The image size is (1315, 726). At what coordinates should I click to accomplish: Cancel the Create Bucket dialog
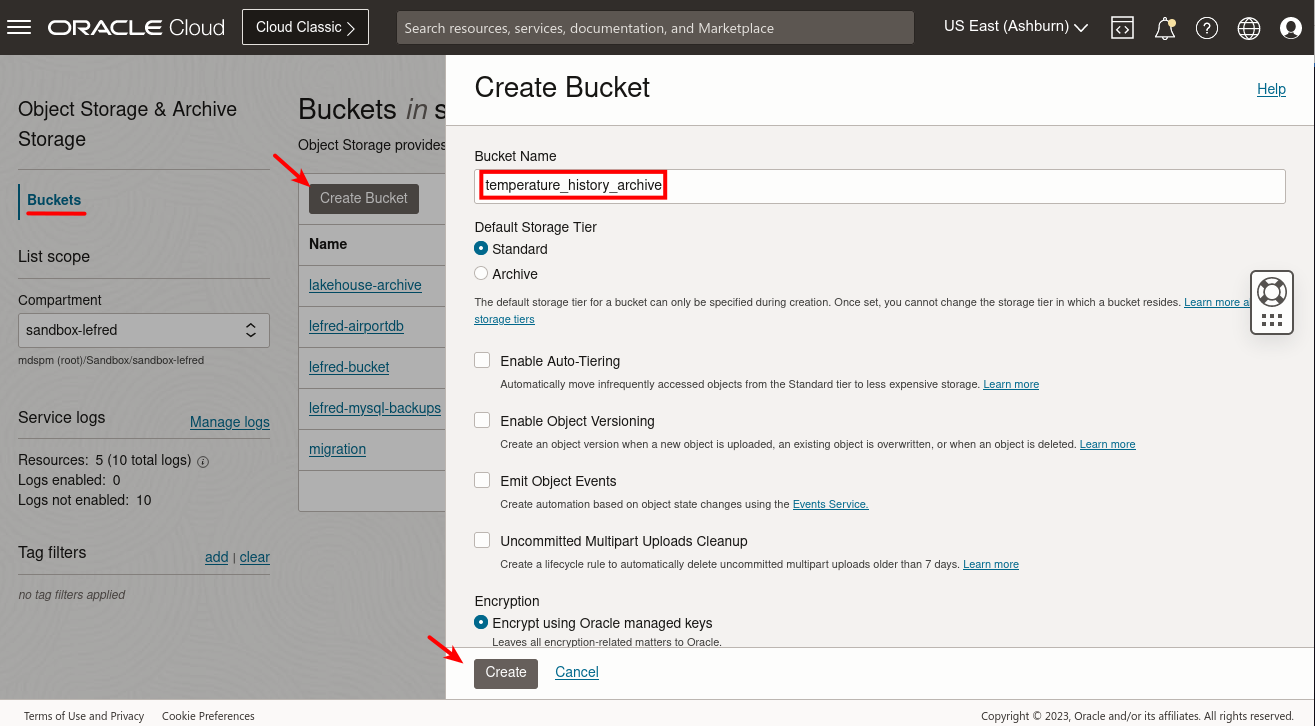(576, 672)
